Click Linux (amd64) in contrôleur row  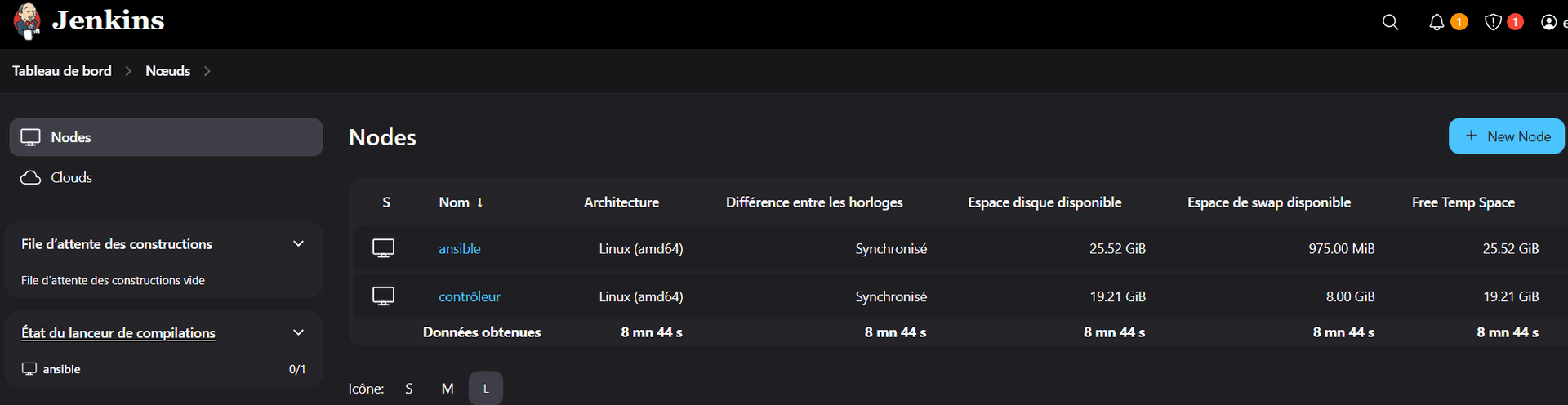coord(641,296)
